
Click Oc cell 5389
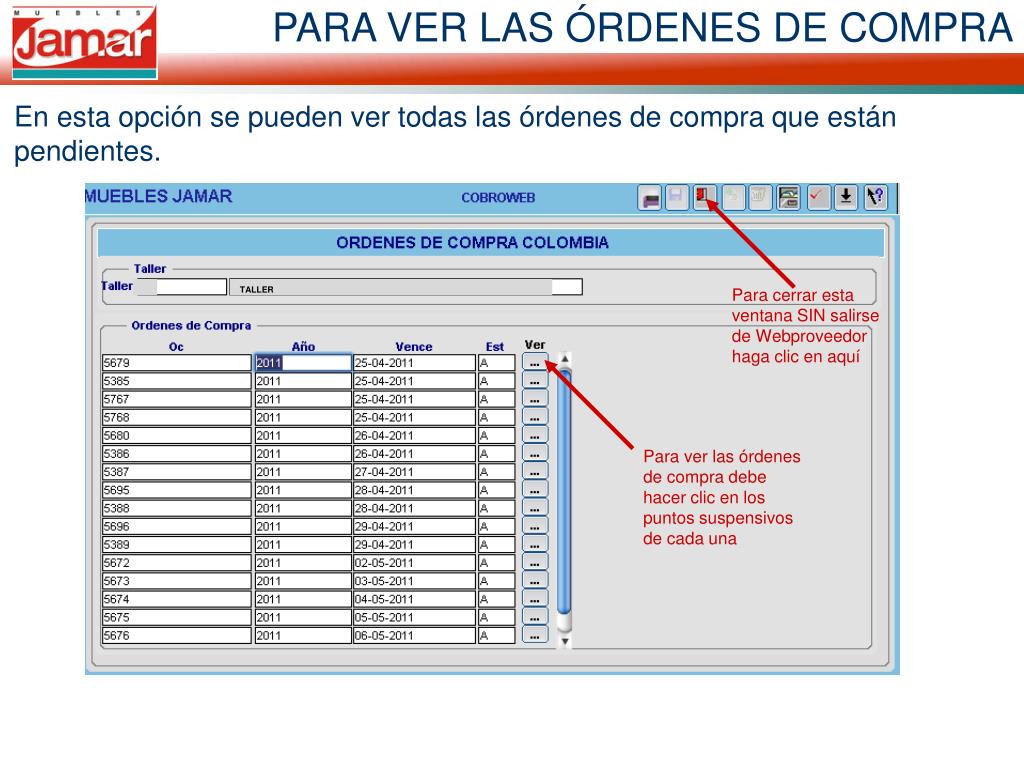[x=176, y=545]
